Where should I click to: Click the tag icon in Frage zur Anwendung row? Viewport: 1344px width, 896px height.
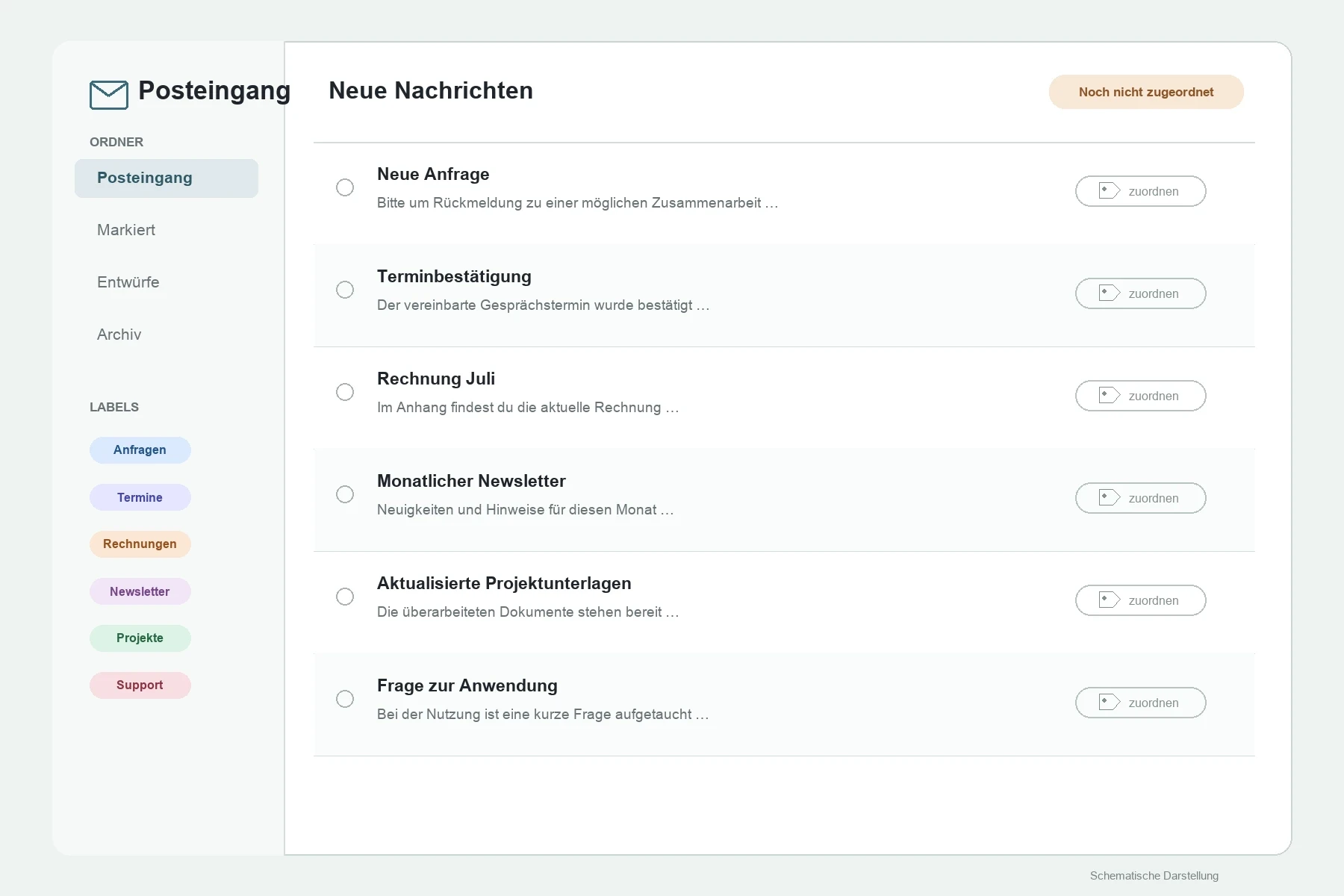pos(1110,703)
